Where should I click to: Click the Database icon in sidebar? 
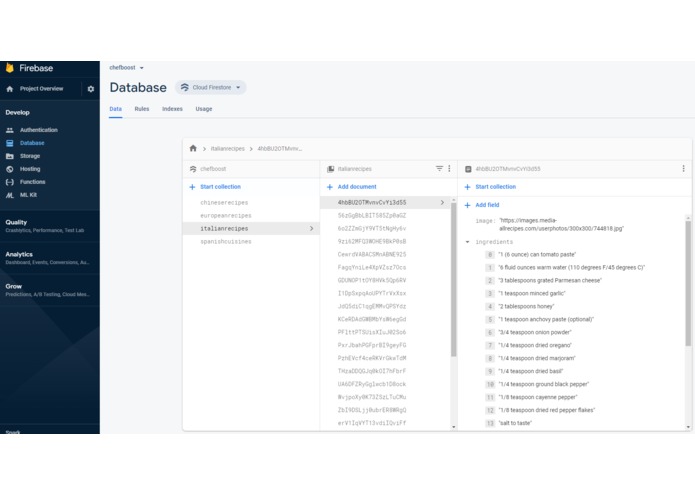click(10, 143)
